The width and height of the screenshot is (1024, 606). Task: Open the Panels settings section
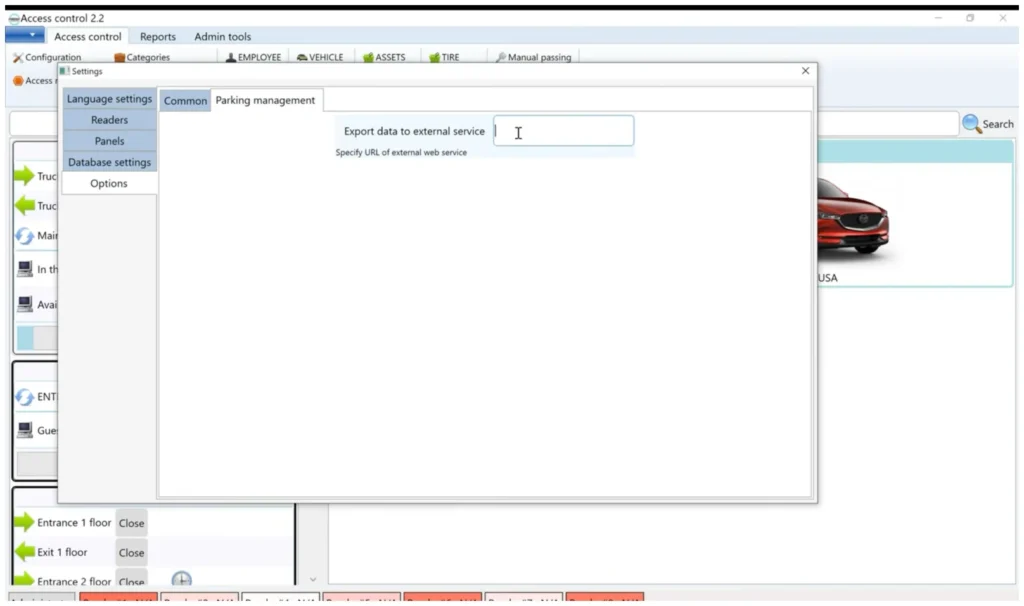(109, 141)
